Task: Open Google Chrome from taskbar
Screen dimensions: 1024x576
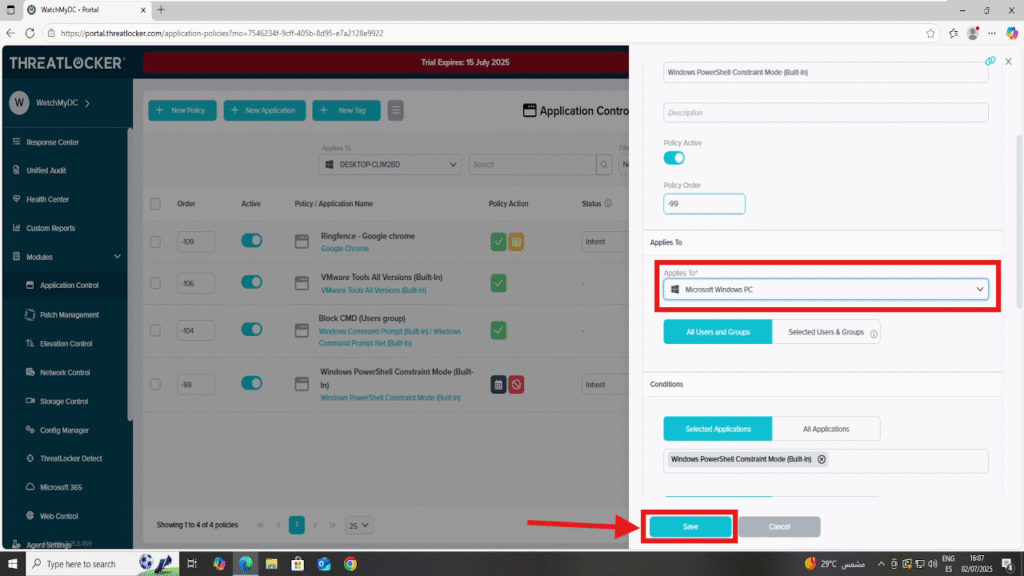Action: click(x=351, y=564)
